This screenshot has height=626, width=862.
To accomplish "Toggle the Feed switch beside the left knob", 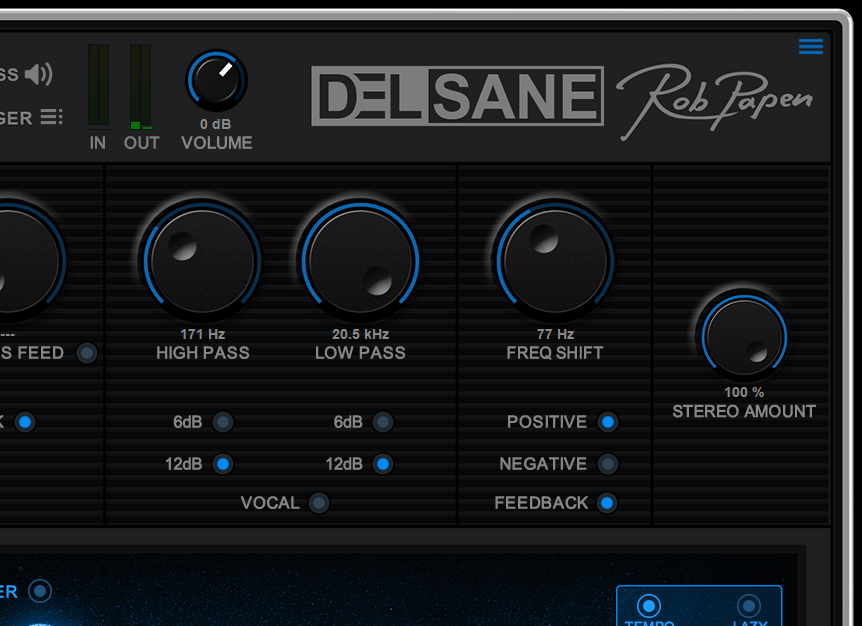I will [87, 353].
